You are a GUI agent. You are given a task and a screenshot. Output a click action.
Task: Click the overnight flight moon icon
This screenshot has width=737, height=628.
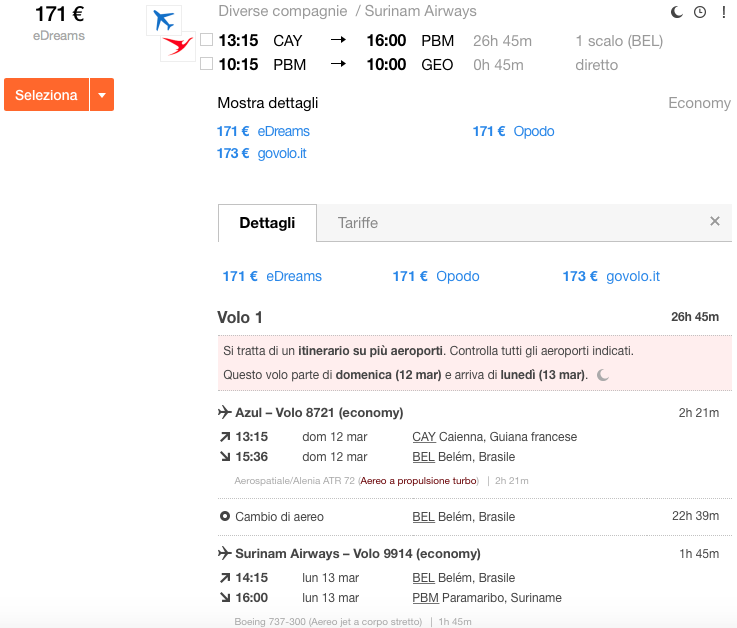point(676,12)
